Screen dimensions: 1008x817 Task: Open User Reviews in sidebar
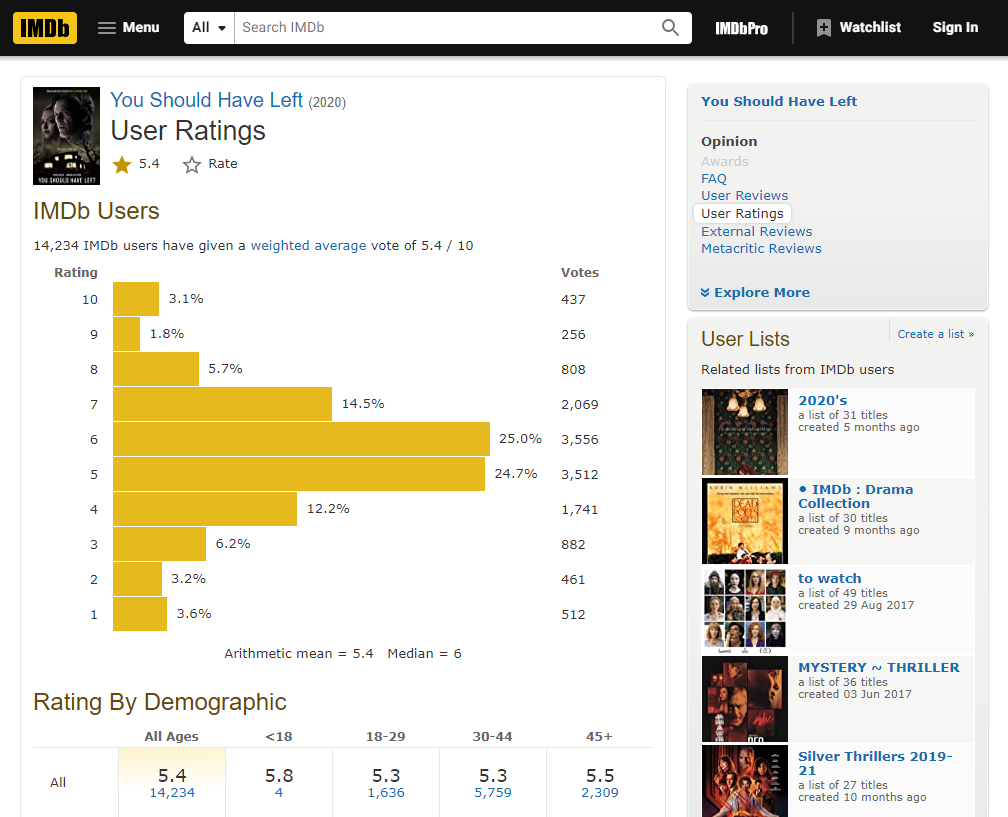click(x=744, y=195)
